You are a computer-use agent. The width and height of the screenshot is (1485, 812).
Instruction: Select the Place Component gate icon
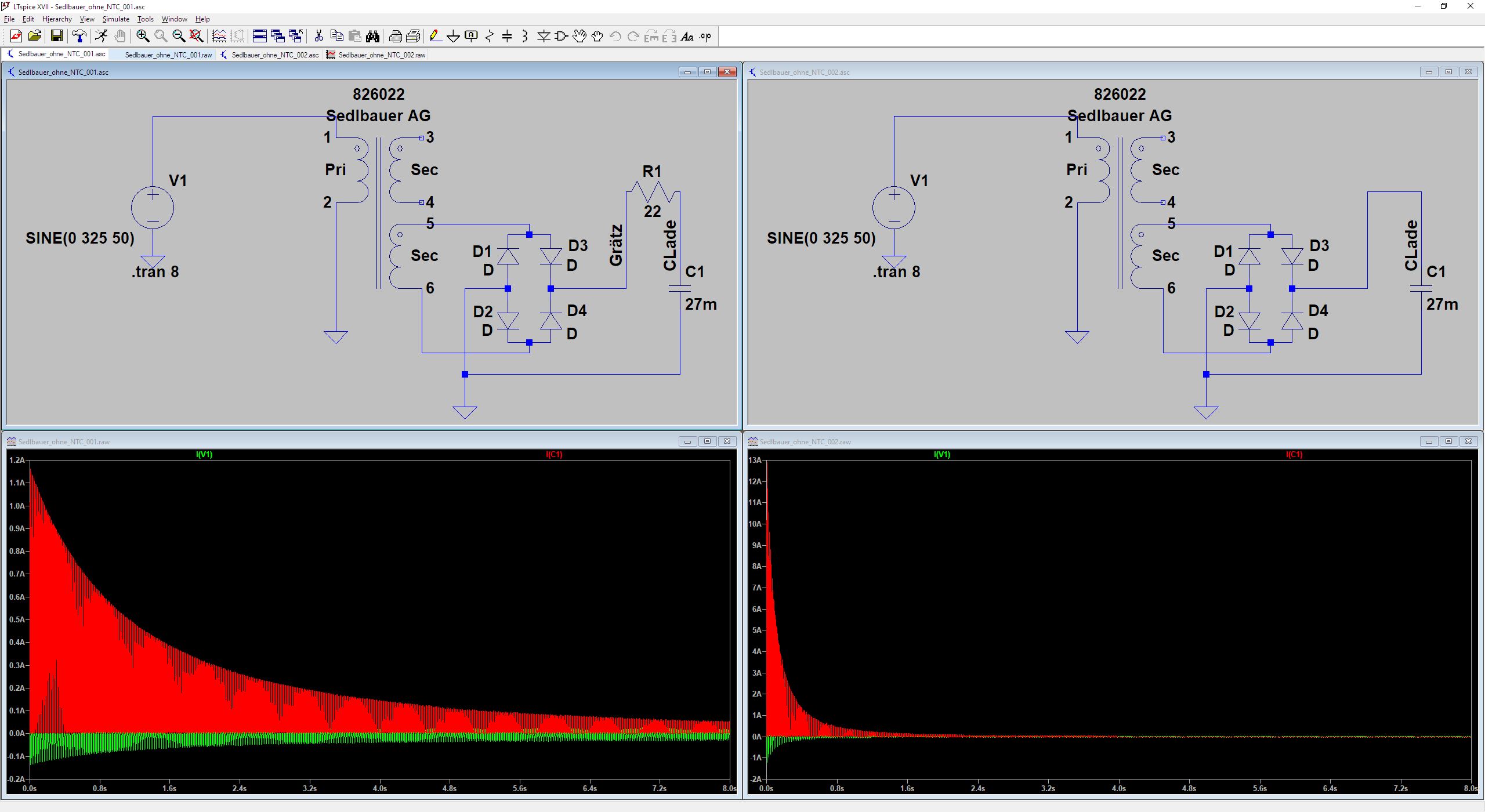tap(561, 37)
